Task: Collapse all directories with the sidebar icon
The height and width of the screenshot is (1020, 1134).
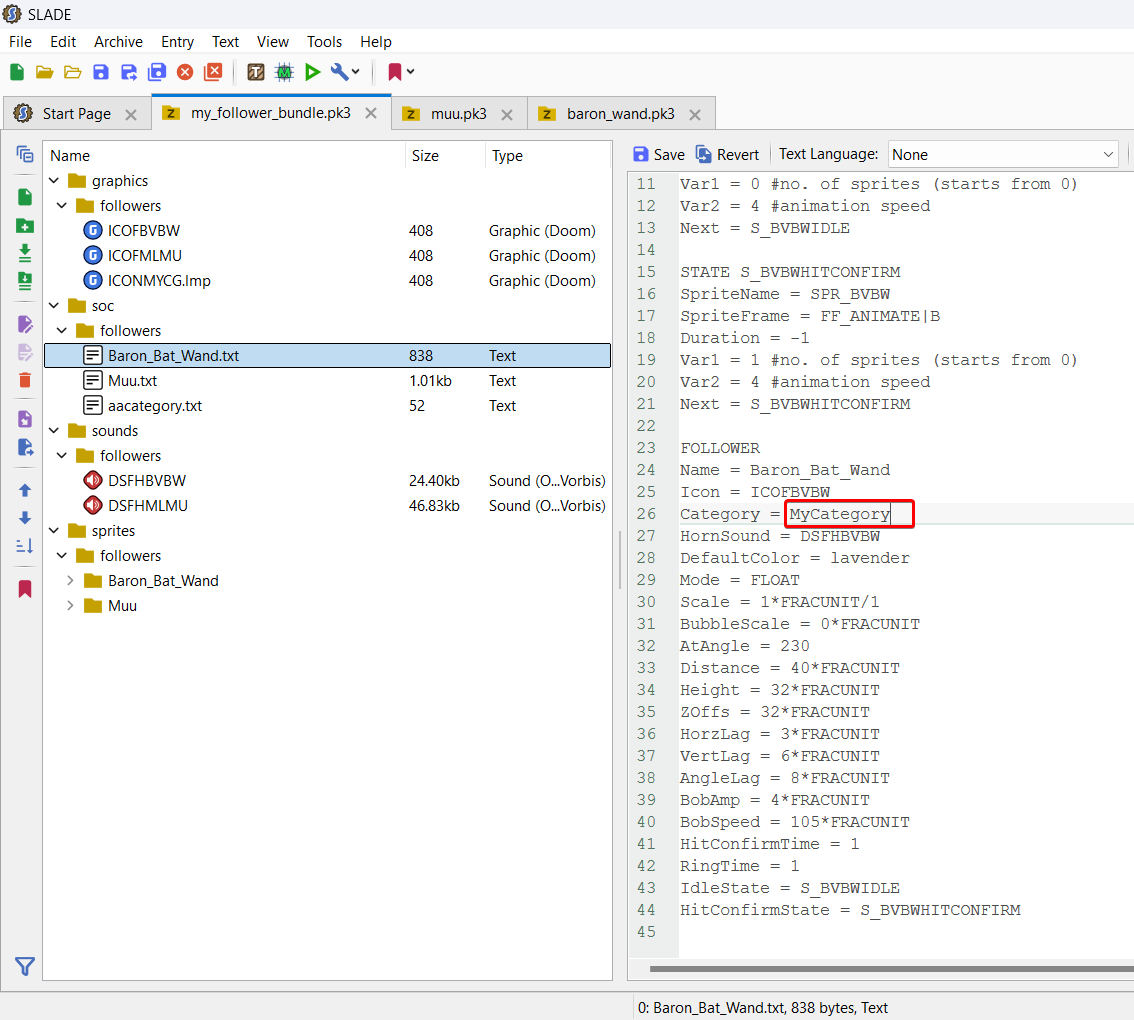Action: pos(25,154)
